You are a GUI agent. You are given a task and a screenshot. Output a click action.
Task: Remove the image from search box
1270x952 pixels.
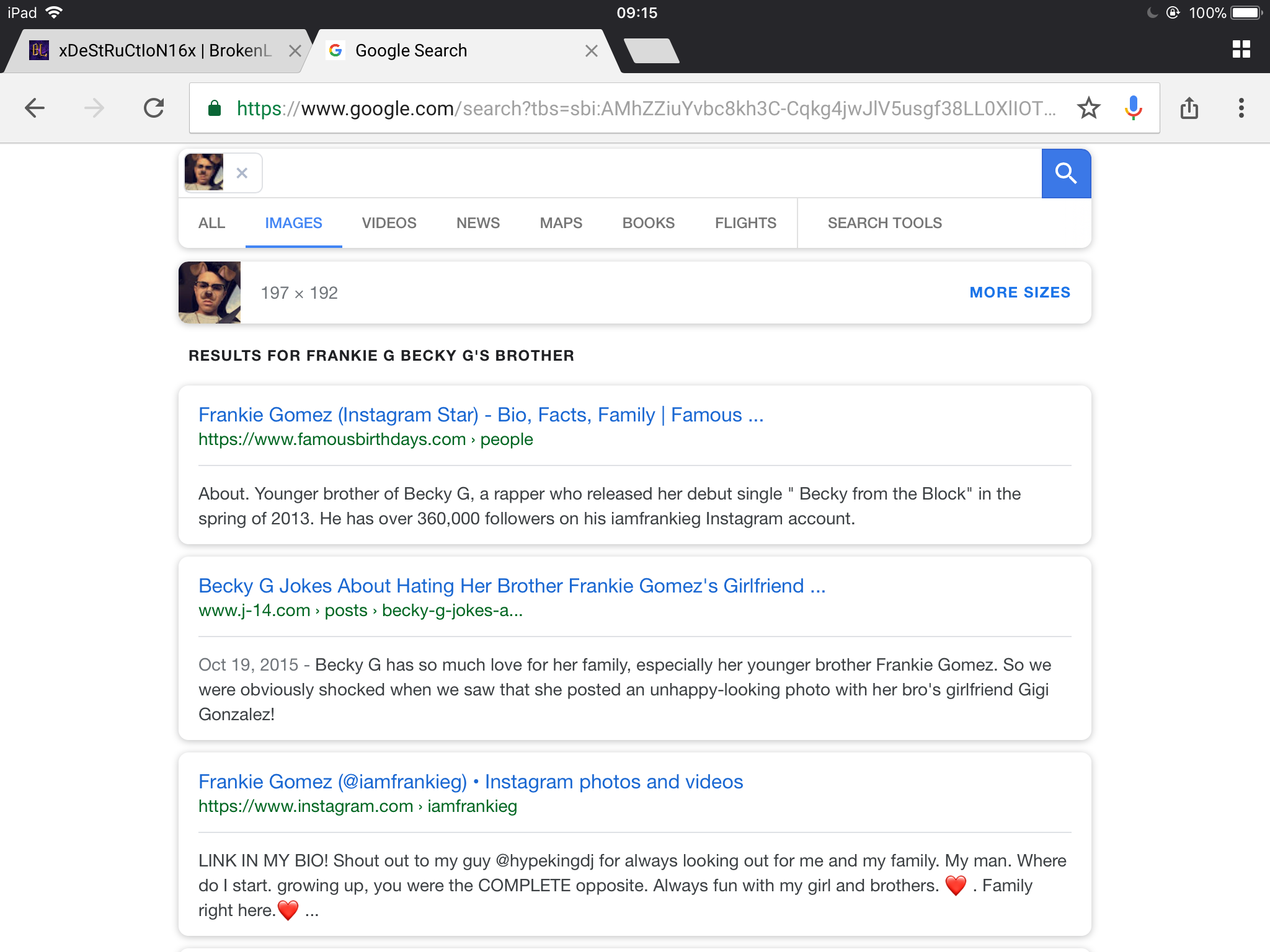pos(242,173)
